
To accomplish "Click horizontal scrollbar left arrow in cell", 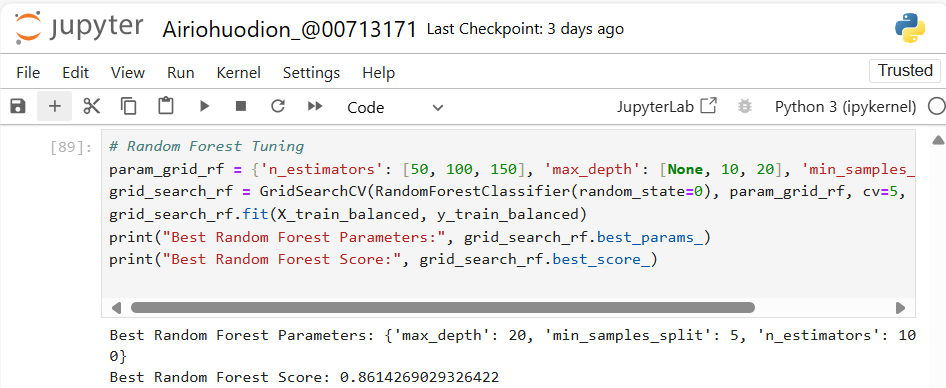I will [116, 308].
